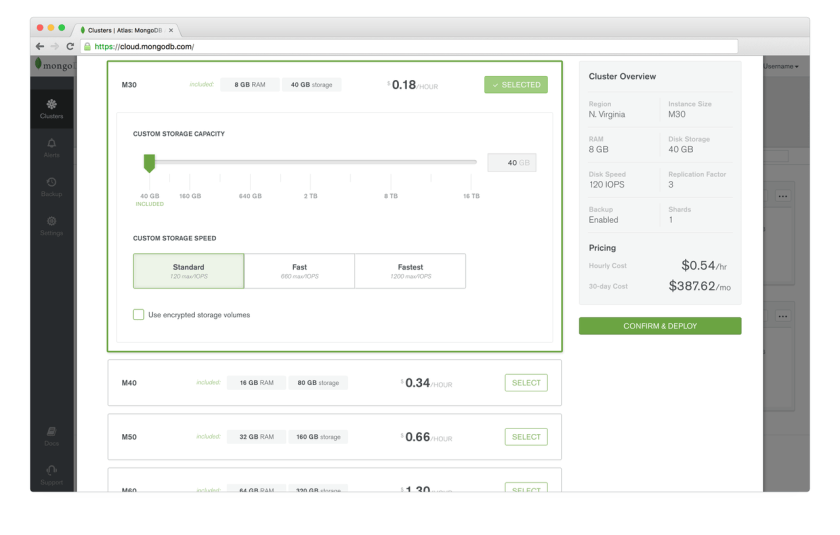The height and width of the screenshot is (535, 840).
Task: Close the Clusters | Atlas browser tab
Action: pyautogui.click(x=171, y=31)
